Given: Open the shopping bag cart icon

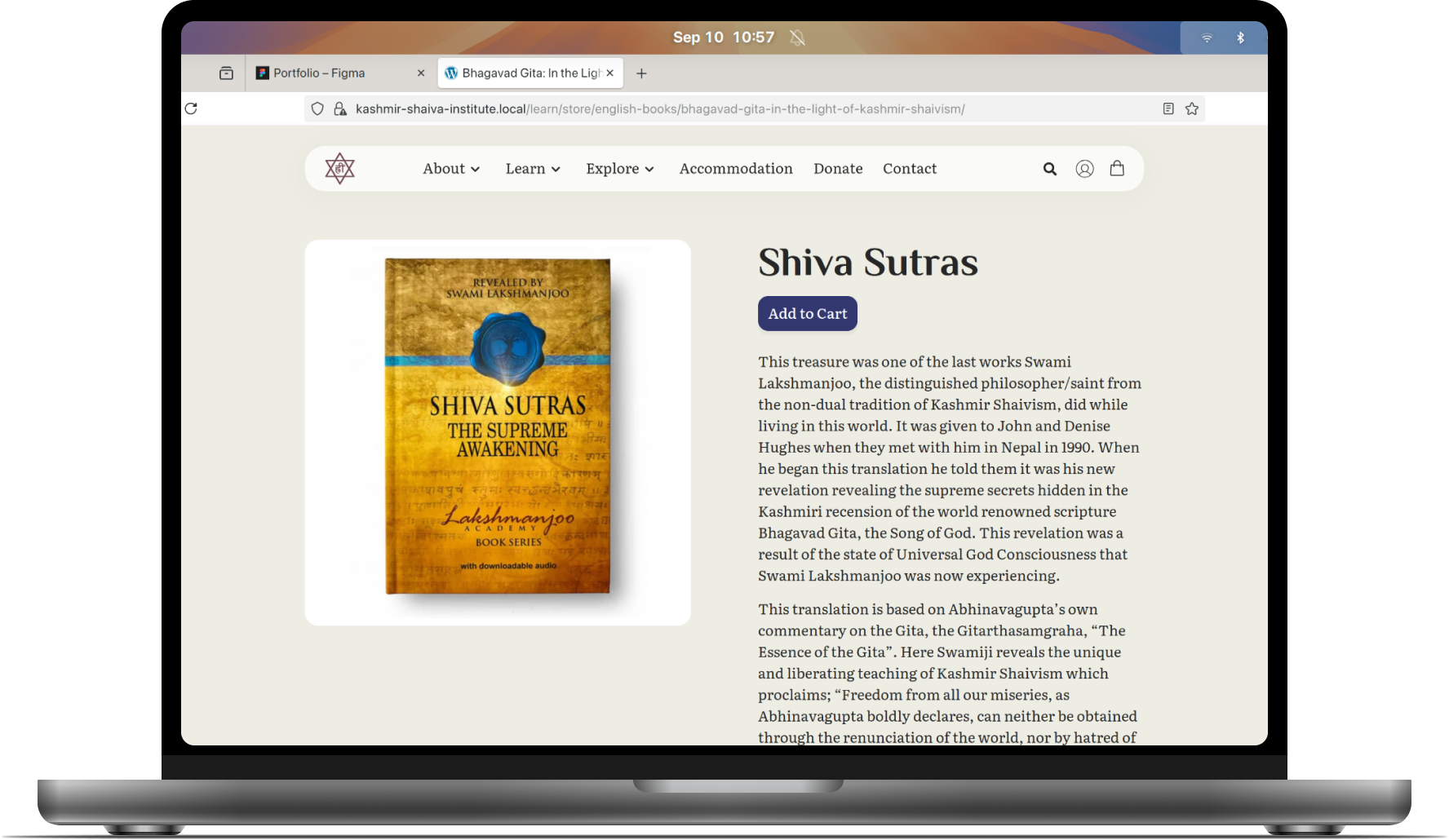Looking at the screenshot, I should (1117, 168).
